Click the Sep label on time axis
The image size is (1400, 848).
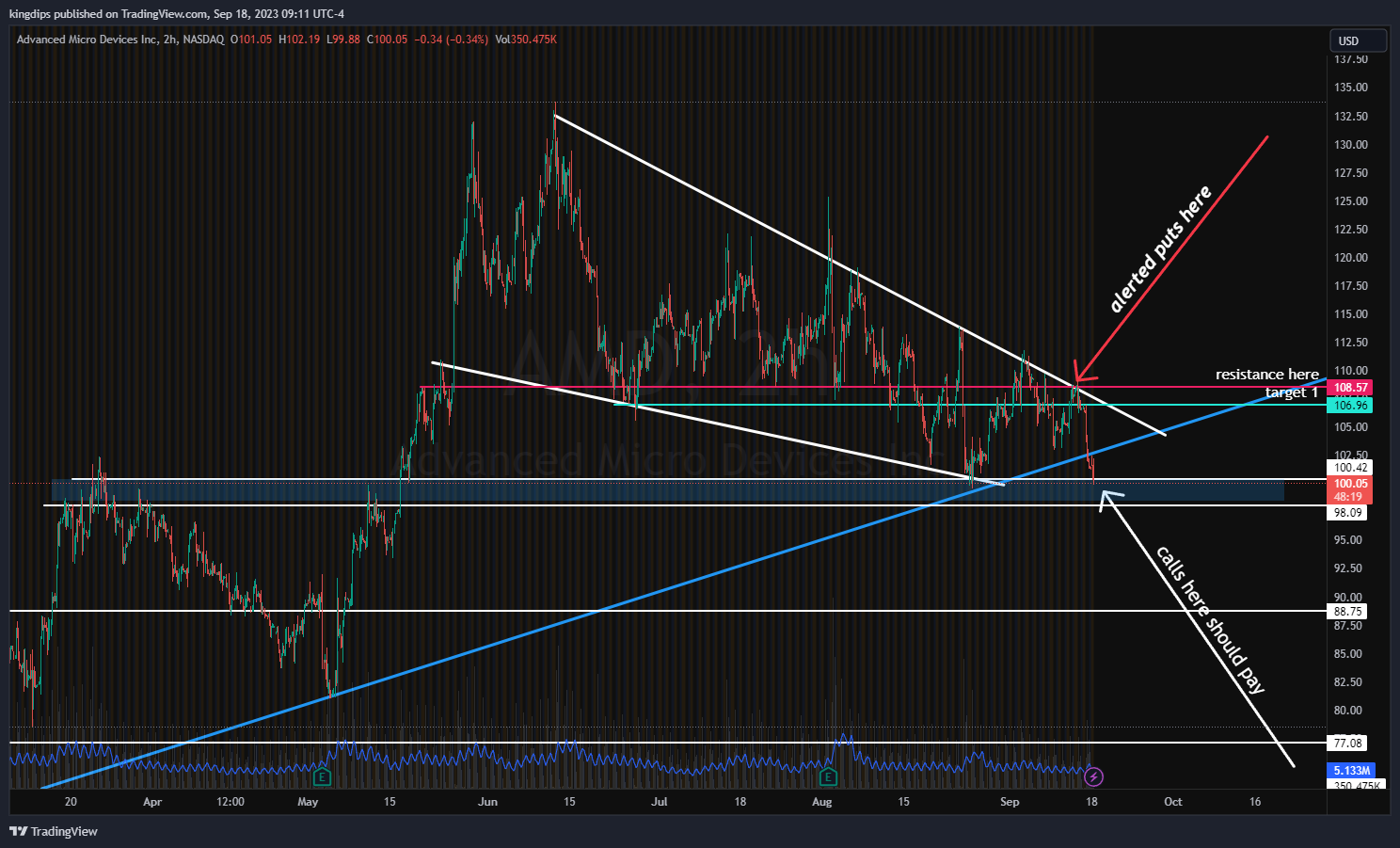1010,802
